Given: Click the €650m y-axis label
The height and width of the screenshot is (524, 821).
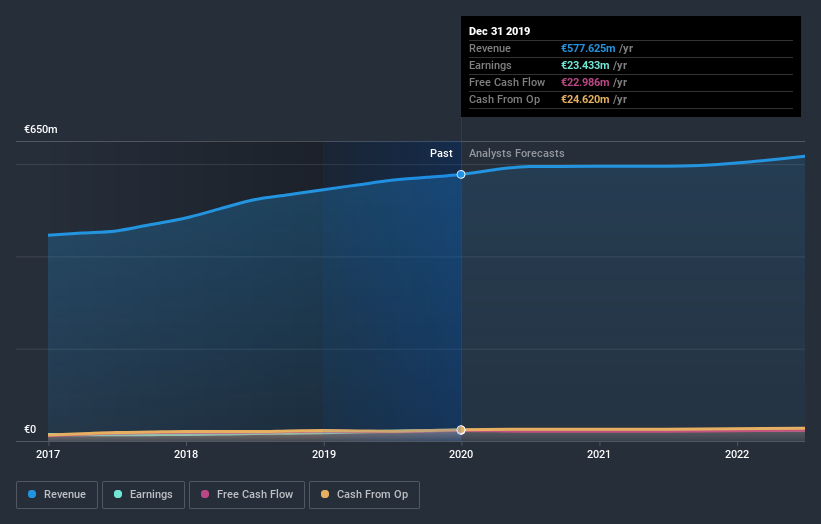Looking at the screenshot, I should [41, 129].
